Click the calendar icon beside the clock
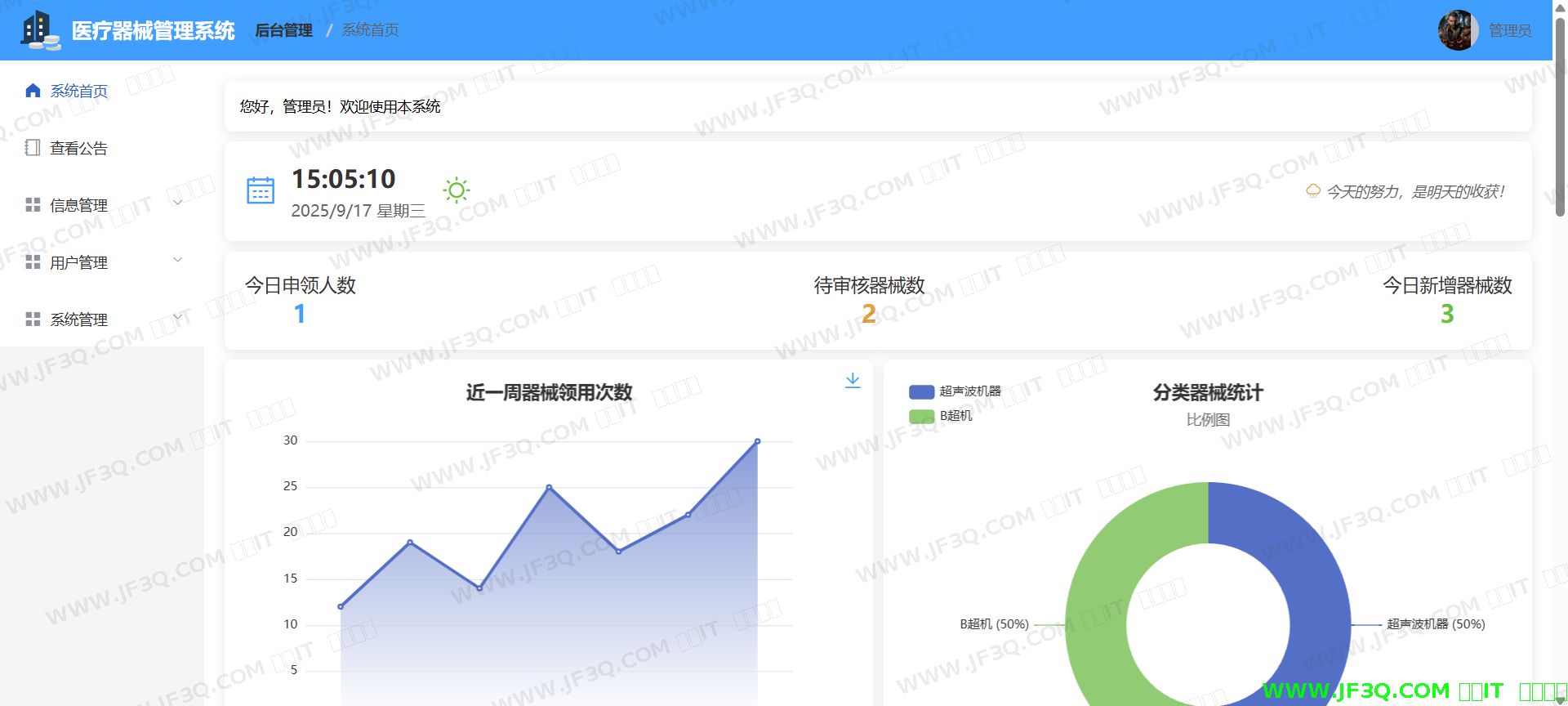1568x706 pixels. (261, 191)
